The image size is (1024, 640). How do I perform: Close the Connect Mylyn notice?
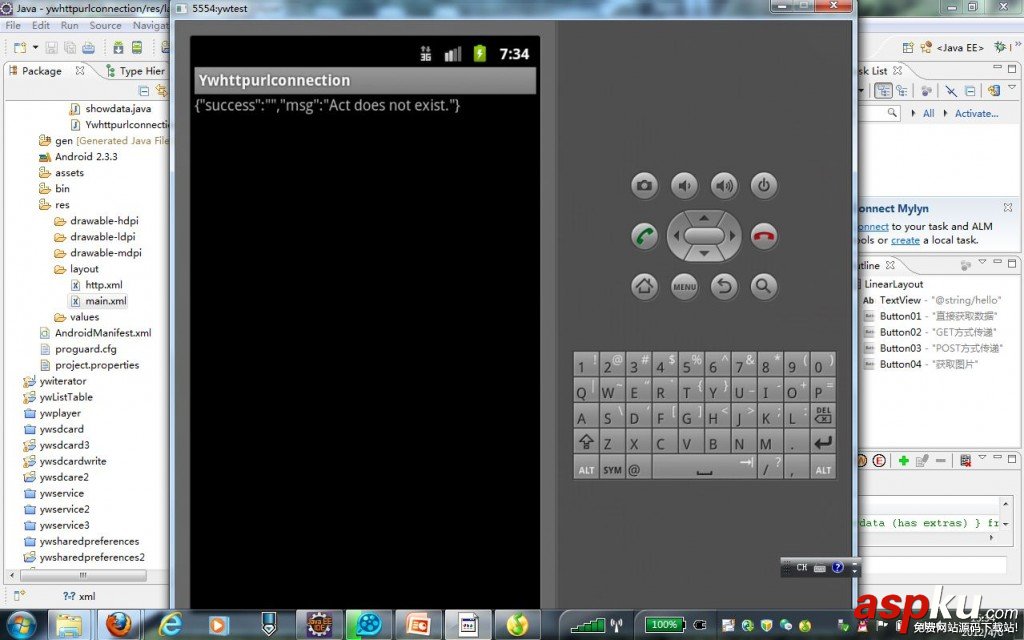pos(1008,207)
